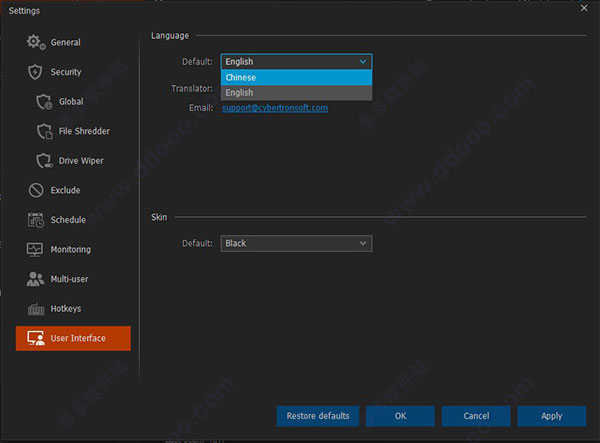Open Schedule using the calendar icon
Screen dimensions: 600x443
coord(36,220)
